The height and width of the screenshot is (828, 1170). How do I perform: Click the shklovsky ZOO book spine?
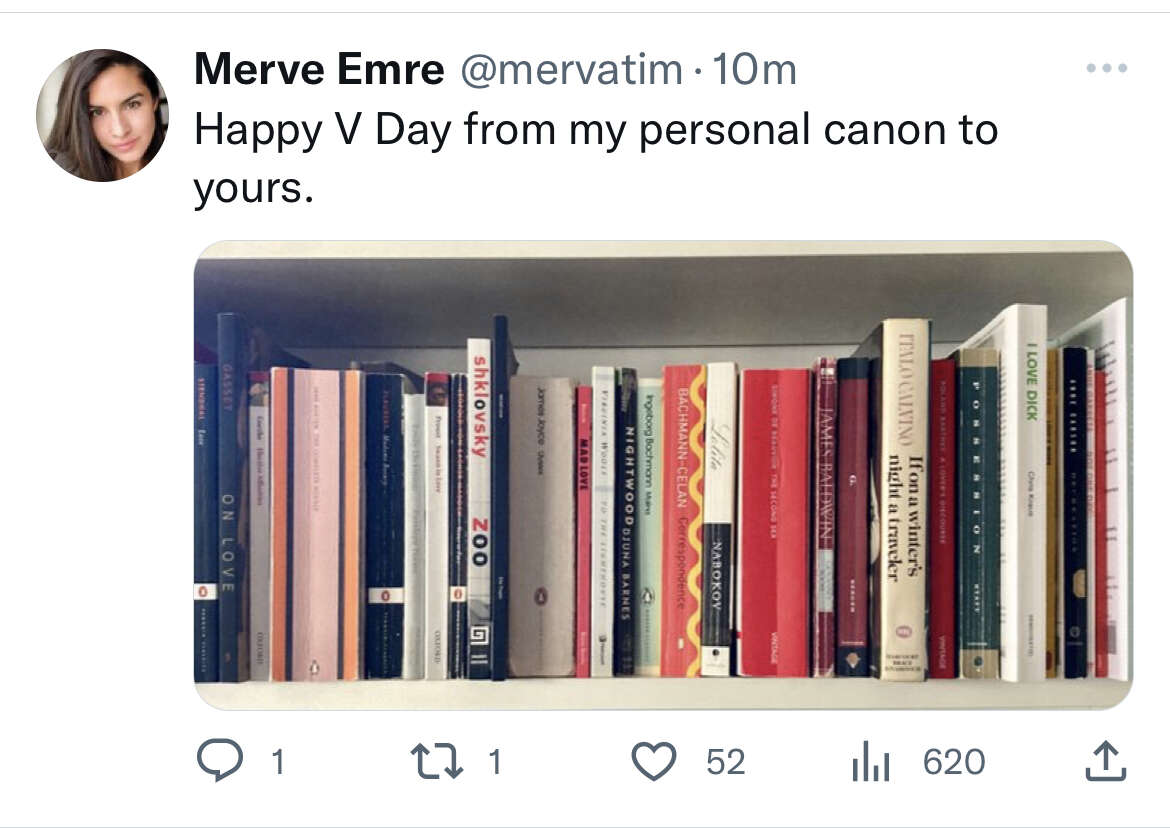479,509
